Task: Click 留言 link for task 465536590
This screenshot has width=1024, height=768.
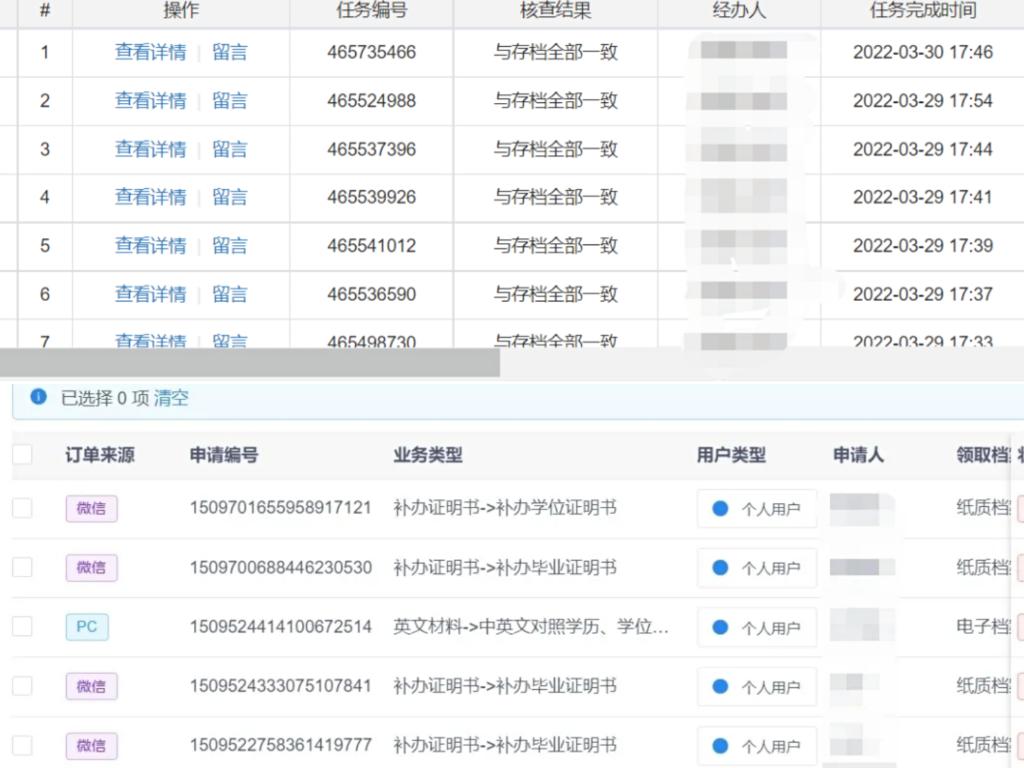Action: (229, 294)
